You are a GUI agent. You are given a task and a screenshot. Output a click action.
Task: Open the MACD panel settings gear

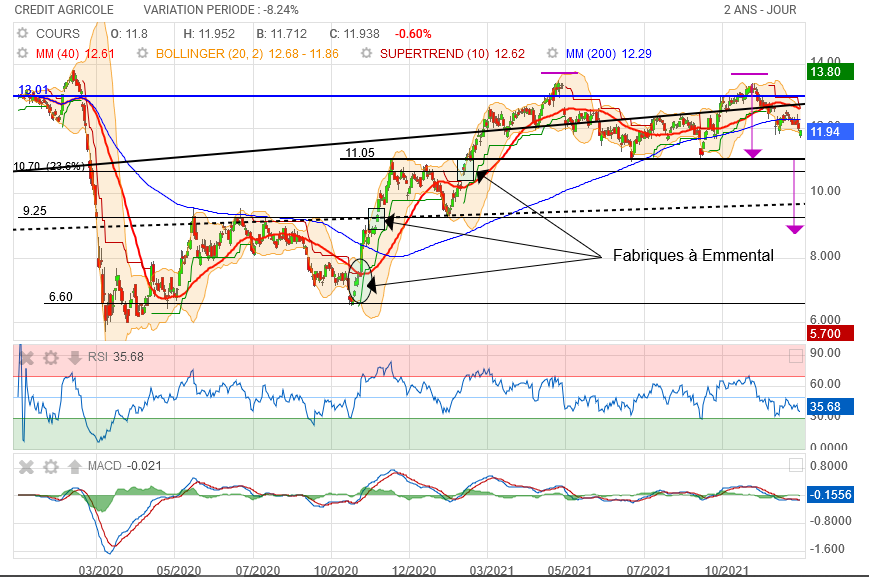pyautogui.click(x=51, y=467)
